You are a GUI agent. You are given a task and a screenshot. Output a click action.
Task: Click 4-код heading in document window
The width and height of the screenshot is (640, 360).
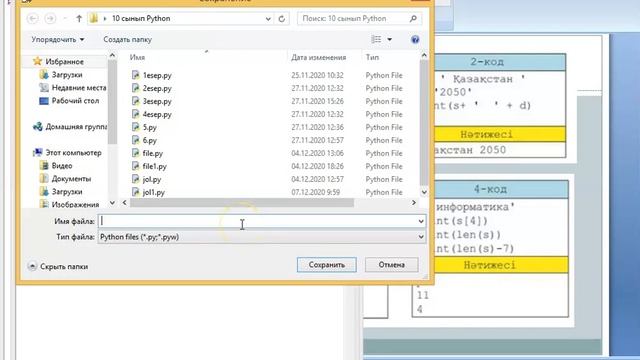[x=490, y=189]
